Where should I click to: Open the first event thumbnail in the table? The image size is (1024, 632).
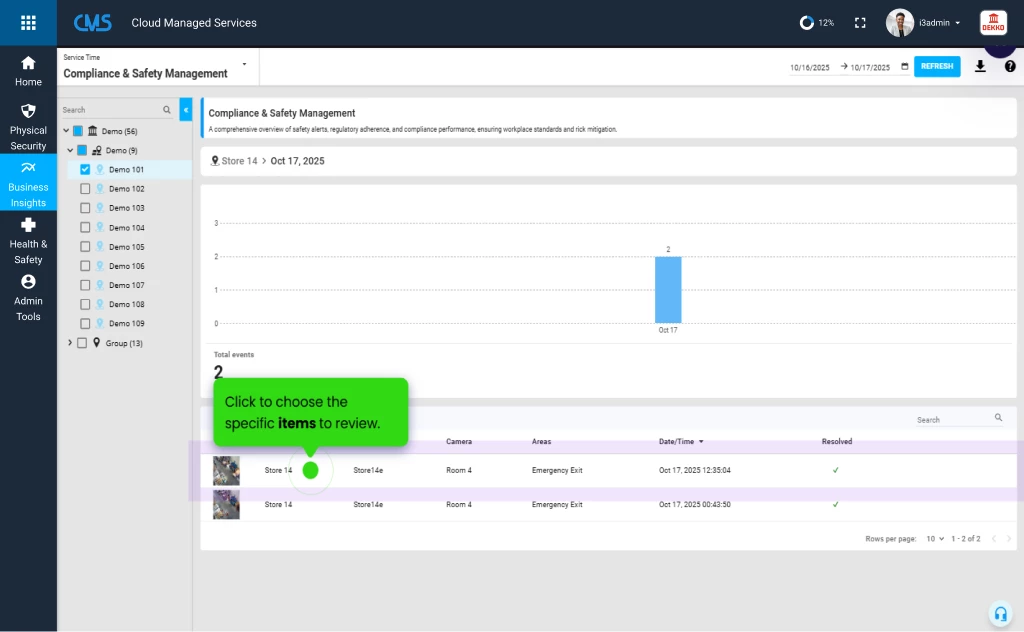(226, 470)
